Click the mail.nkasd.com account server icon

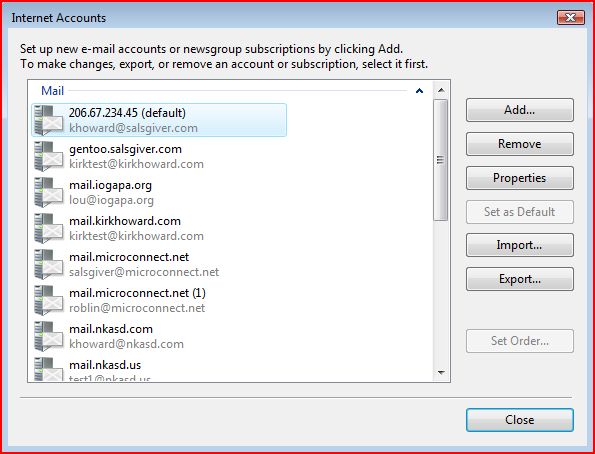click(49, 336)
